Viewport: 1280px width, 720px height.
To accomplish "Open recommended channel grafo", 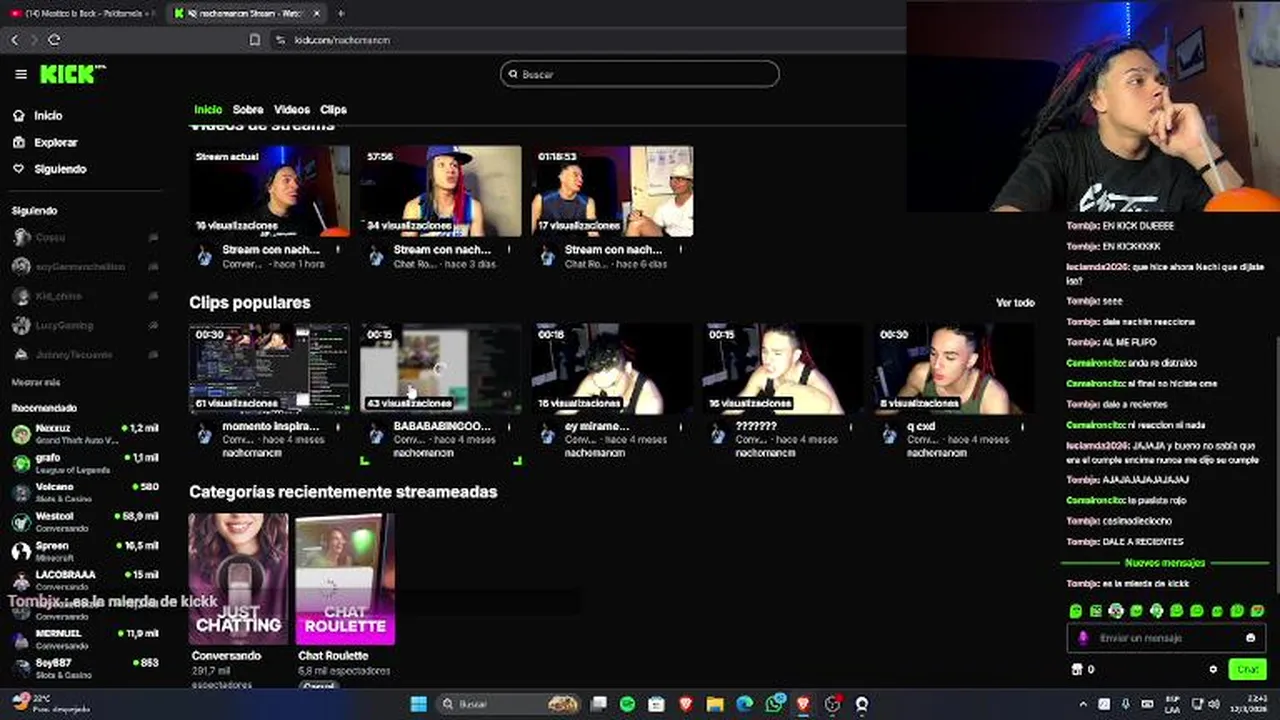I will pos(85,463).
